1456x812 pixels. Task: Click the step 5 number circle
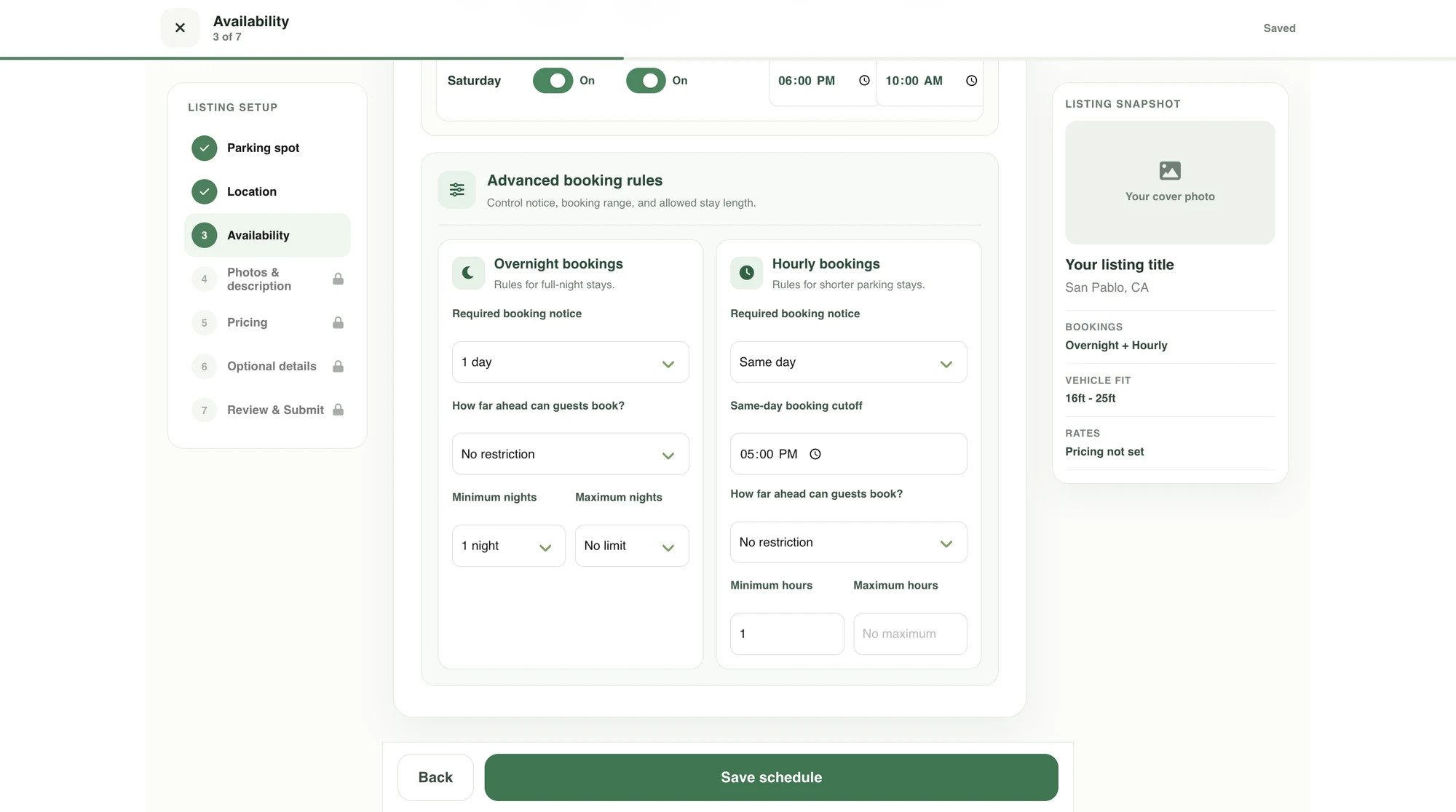click(205, 322)
